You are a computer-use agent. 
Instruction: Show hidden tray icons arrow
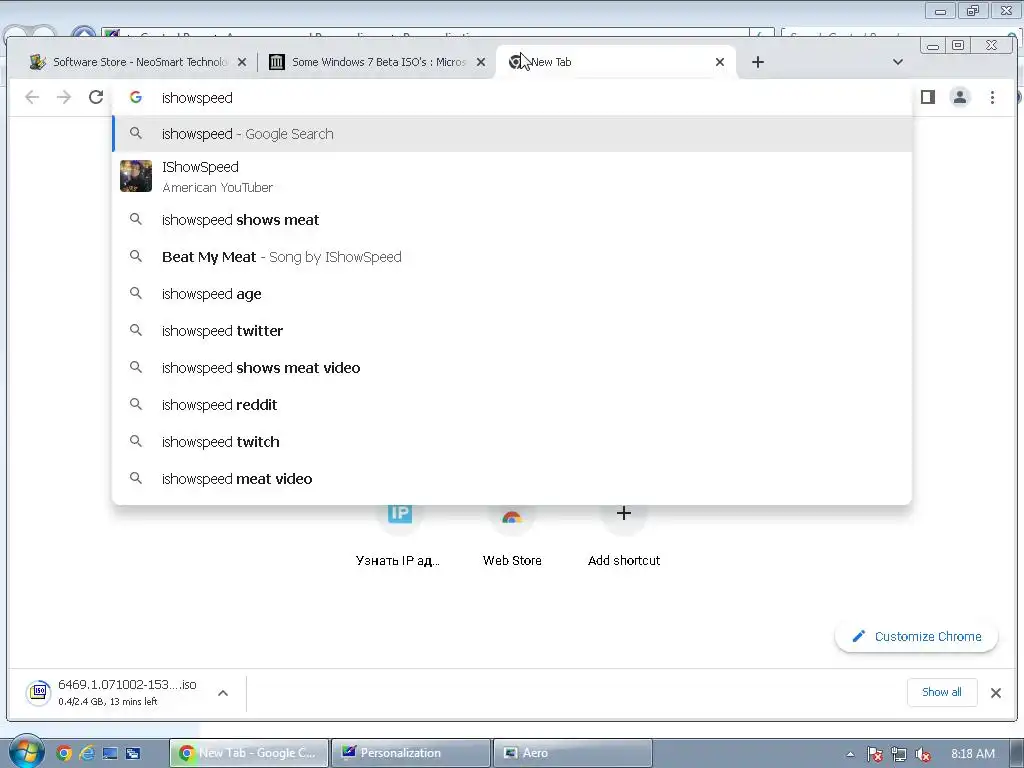850,754
